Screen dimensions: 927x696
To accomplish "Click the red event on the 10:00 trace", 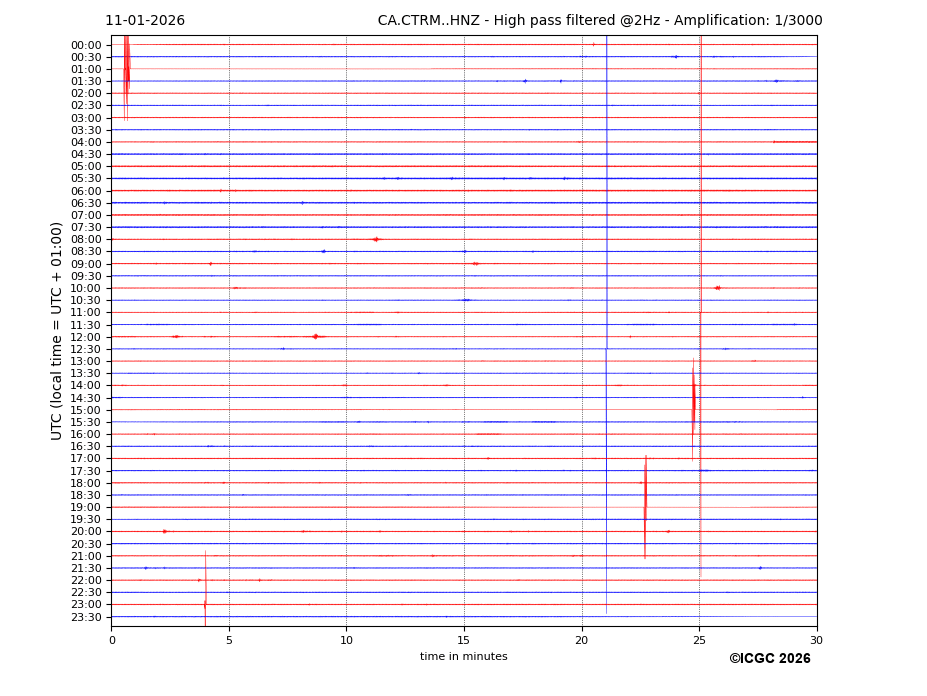I will (x=717, y=288).
